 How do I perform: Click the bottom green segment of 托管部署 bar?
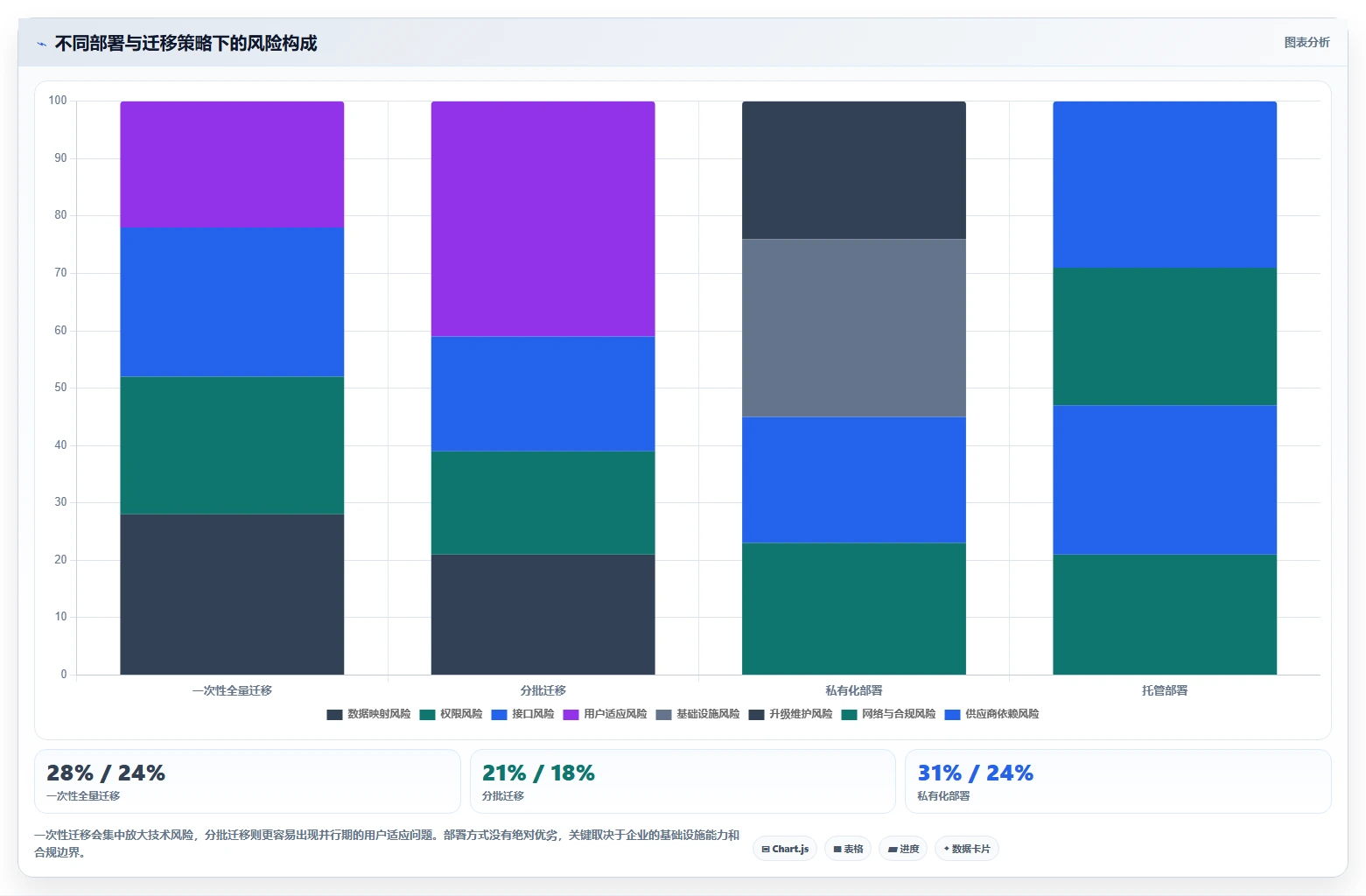coord(1165,614)
